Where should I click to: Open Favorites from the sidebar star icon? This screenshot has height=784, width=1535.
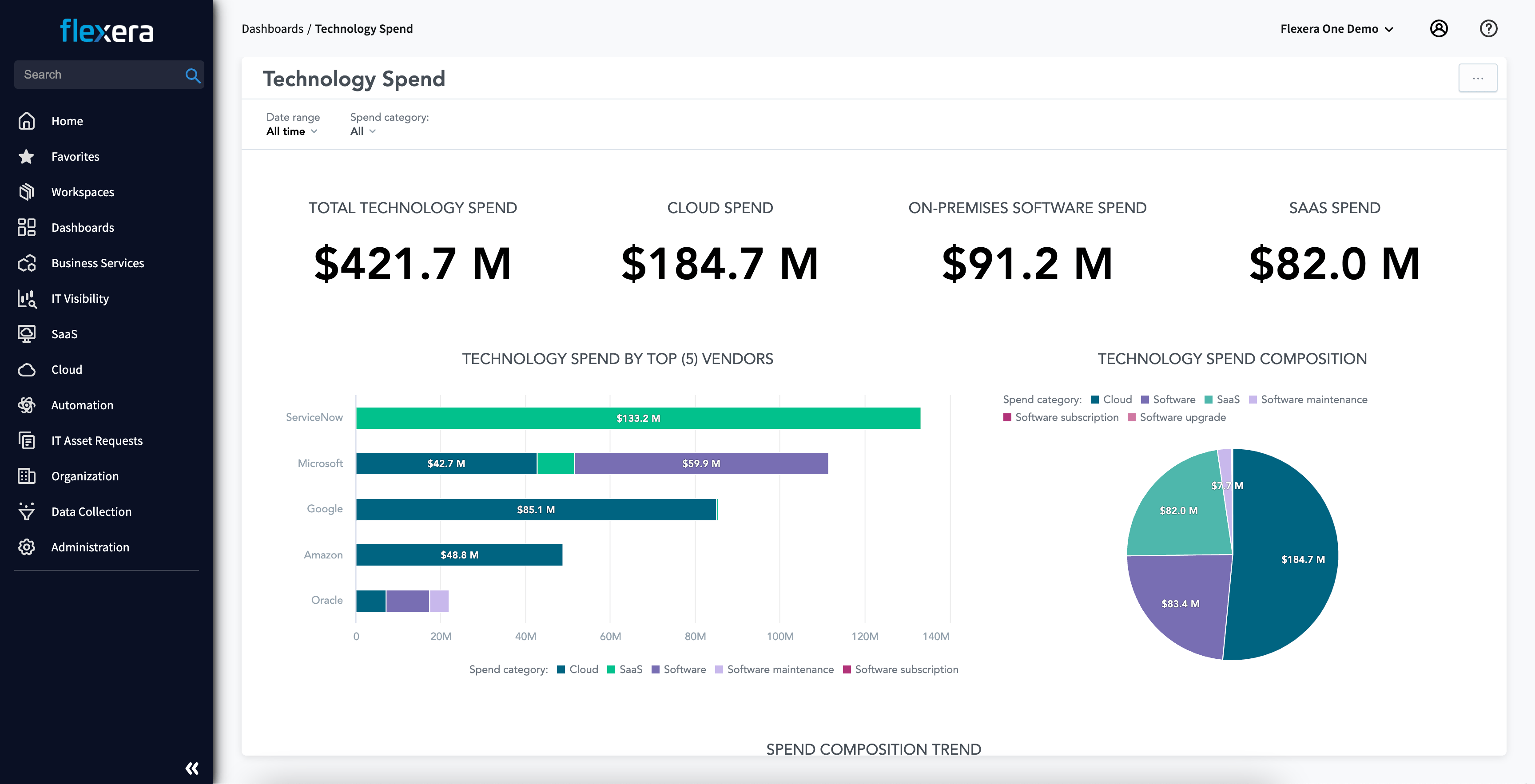pyautogui.click(x=27, y=156)
